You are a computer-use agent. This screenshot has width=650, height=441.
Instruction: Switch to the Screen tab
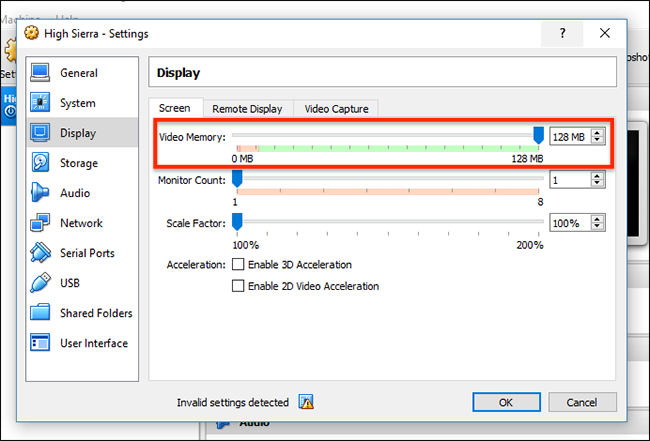click(175, 108)
